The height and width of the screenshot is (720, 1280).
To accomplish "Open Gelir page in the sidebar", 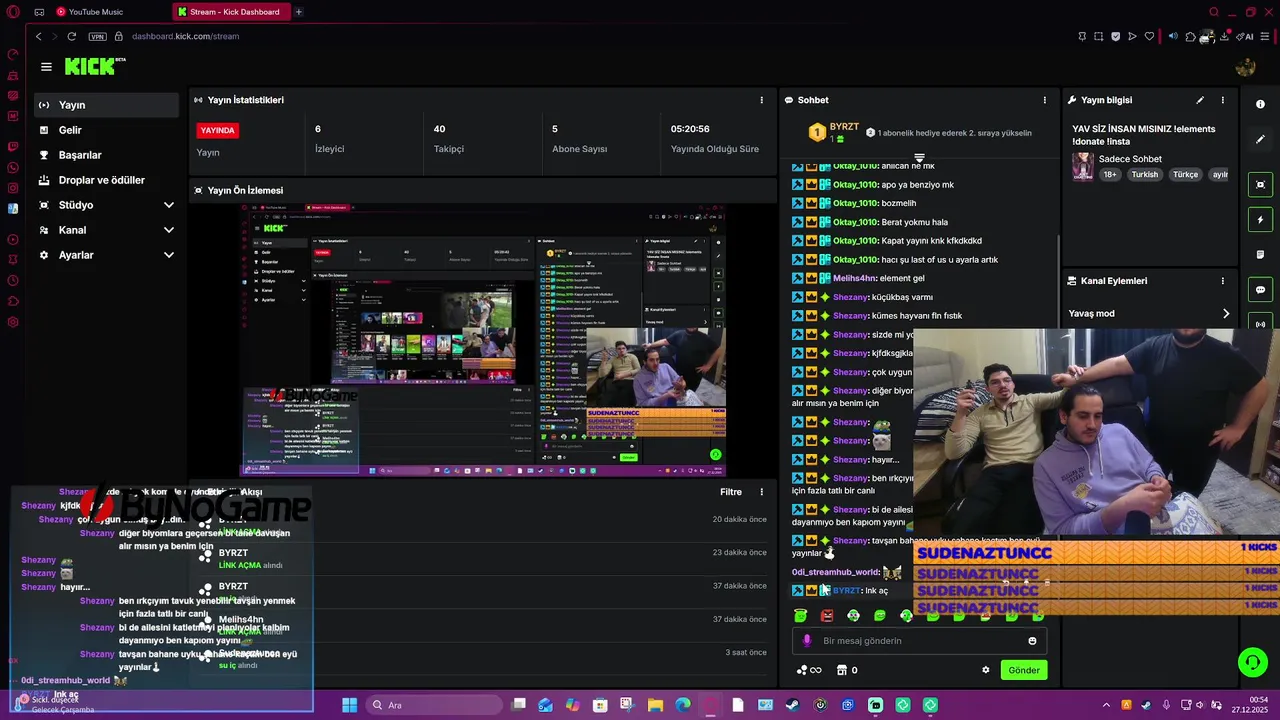I will (x=106, y=130).
